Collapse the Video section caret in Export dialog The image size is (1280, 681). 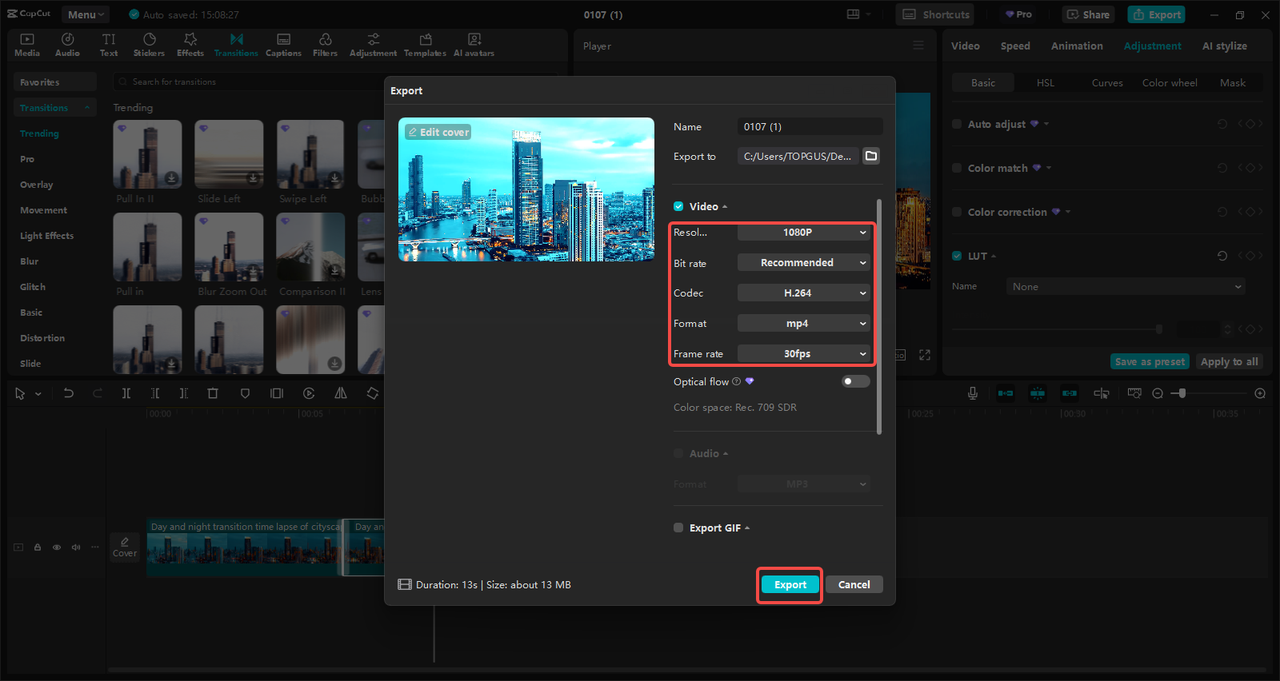click(x=725, y=207)
